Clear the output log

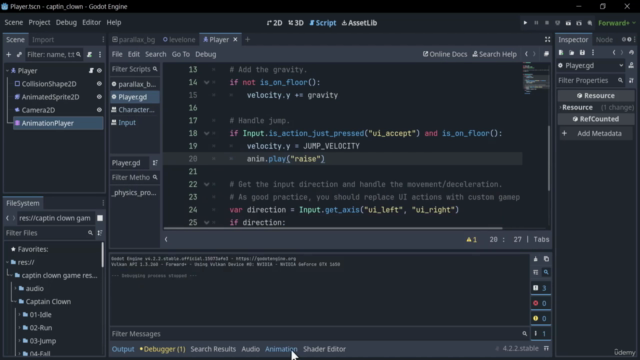tap(536, 259)
